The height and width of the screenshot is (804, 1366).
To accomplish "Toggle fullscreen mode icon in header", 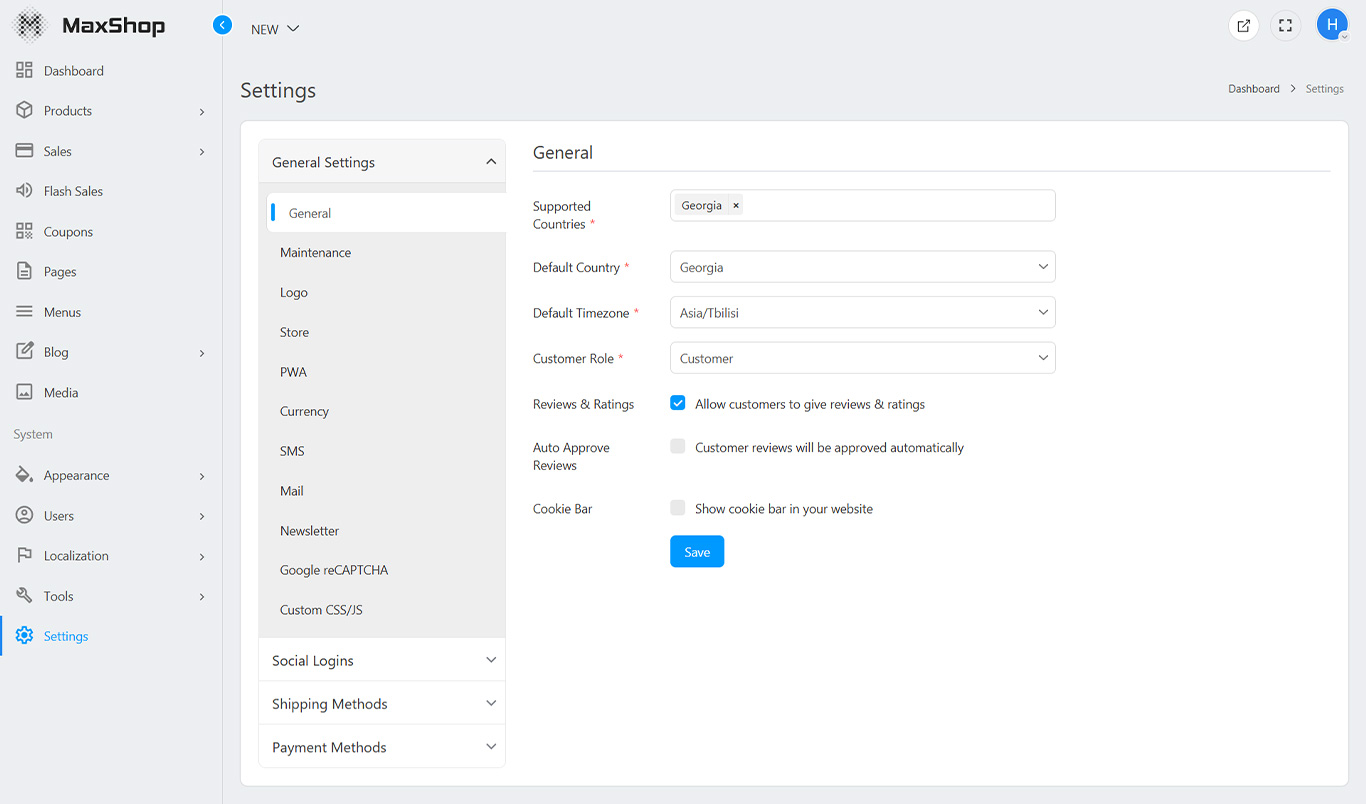I will pos(1286,26).
